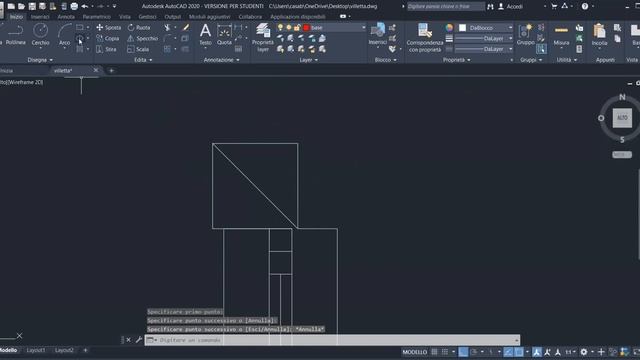Image resolution: width=640 pixels, height=360 pixels.
Task: Switch to the Annota ribbon tab
Action: [66, 17]
